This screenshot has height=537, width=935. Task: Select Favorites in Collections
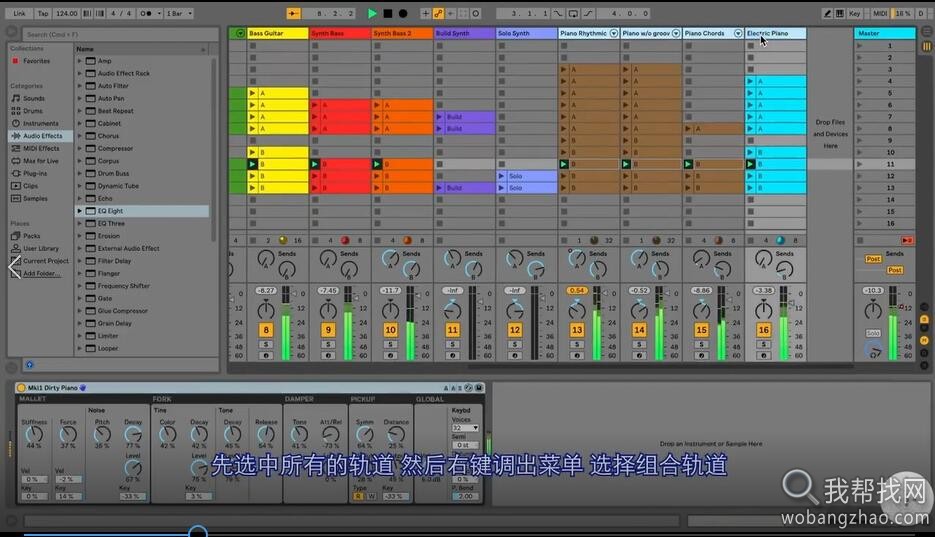pyautogui.click(x=36, y=61)
